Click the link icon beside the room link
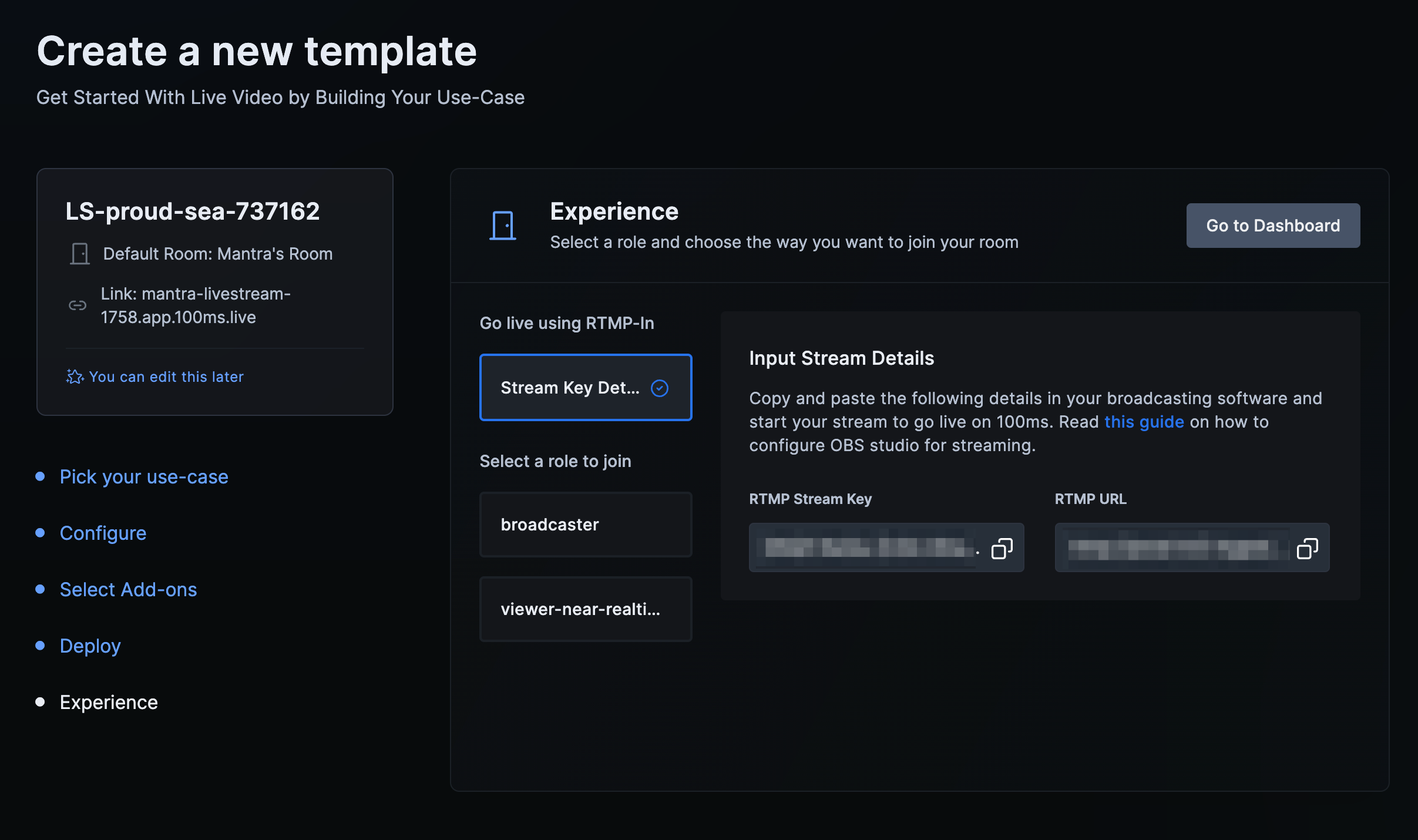Viewport: 1418px width, 840px height. click(78, 305)
